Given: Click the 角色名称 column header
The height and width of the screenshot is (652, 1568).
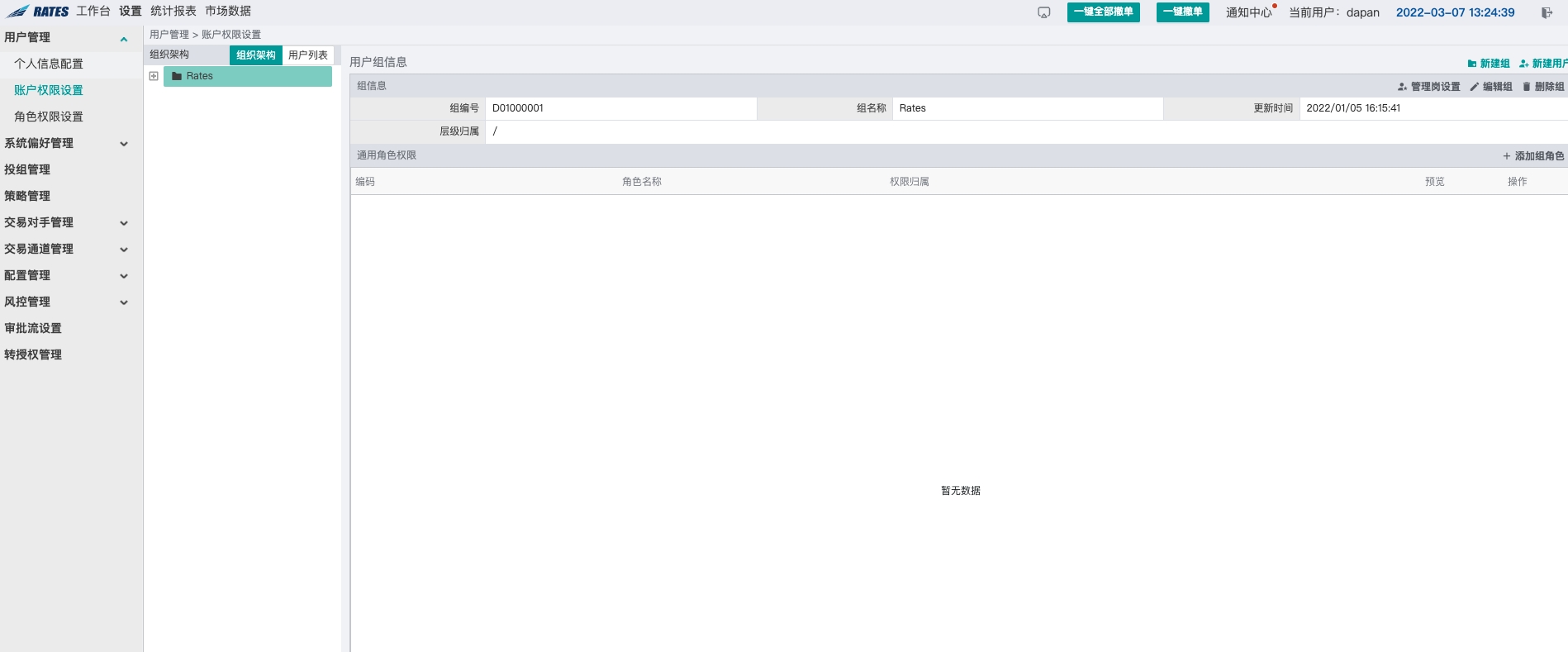Looking at the screenshot, I should point(642,182).
